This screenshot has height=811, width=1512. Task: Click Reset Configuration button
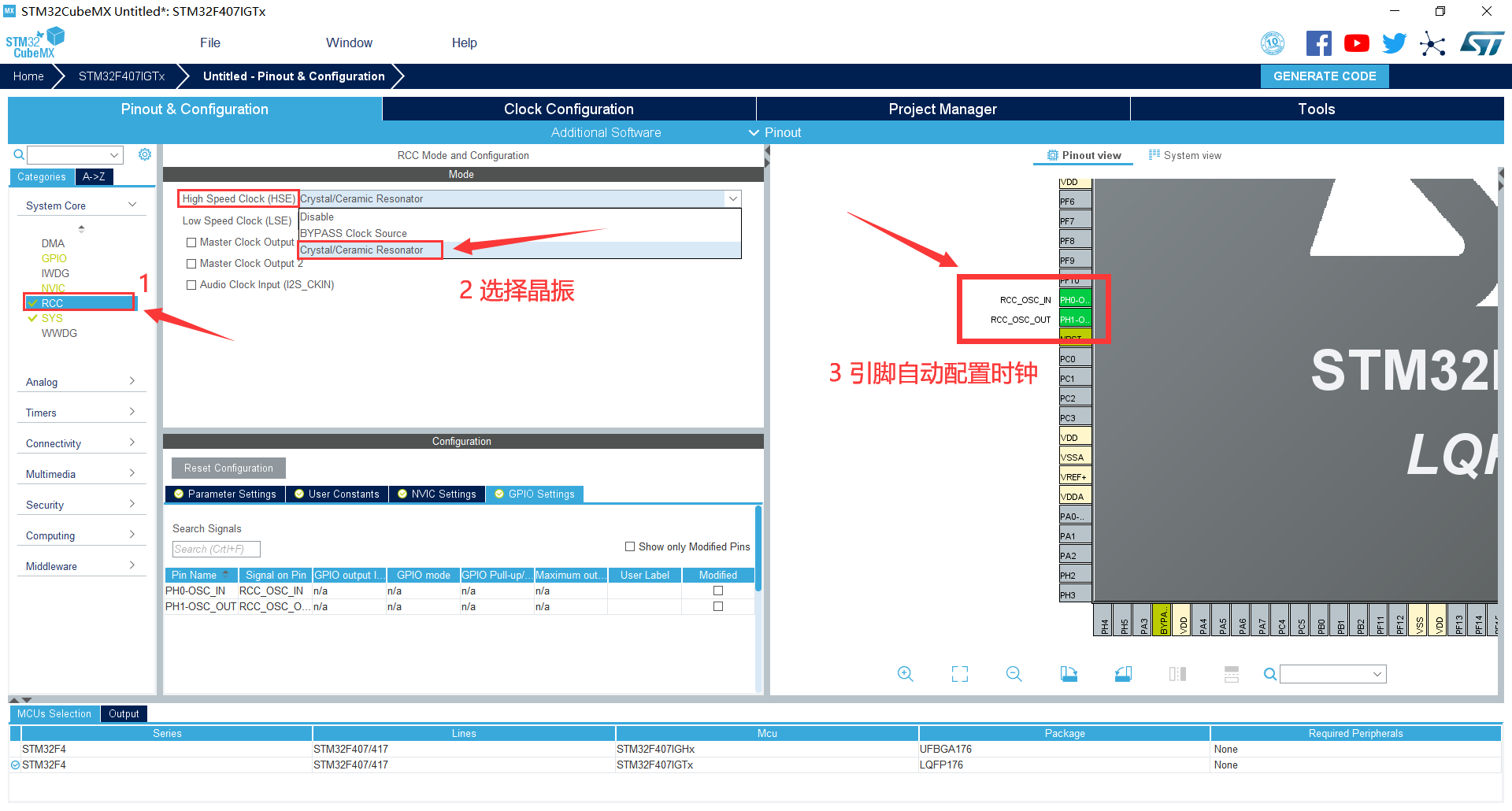point(228,468)
